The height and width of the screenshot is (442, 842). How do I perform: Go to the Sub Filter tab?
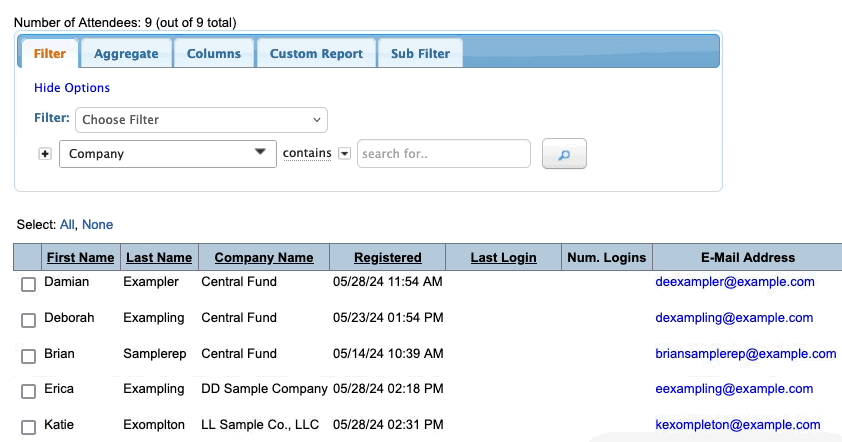(420, 54)
